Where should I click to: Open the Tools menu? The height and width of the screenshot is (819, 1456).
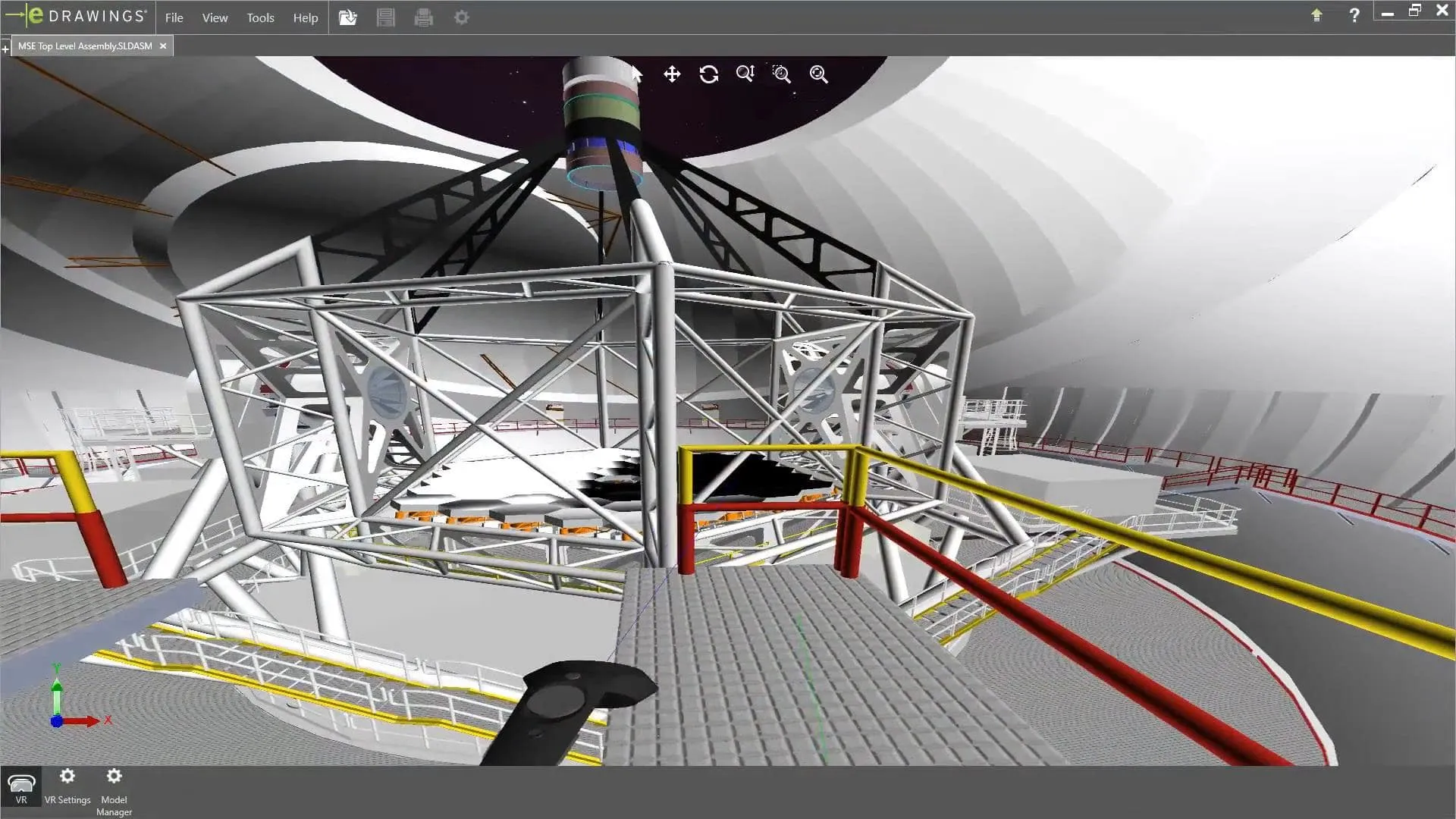coord(260,17)
